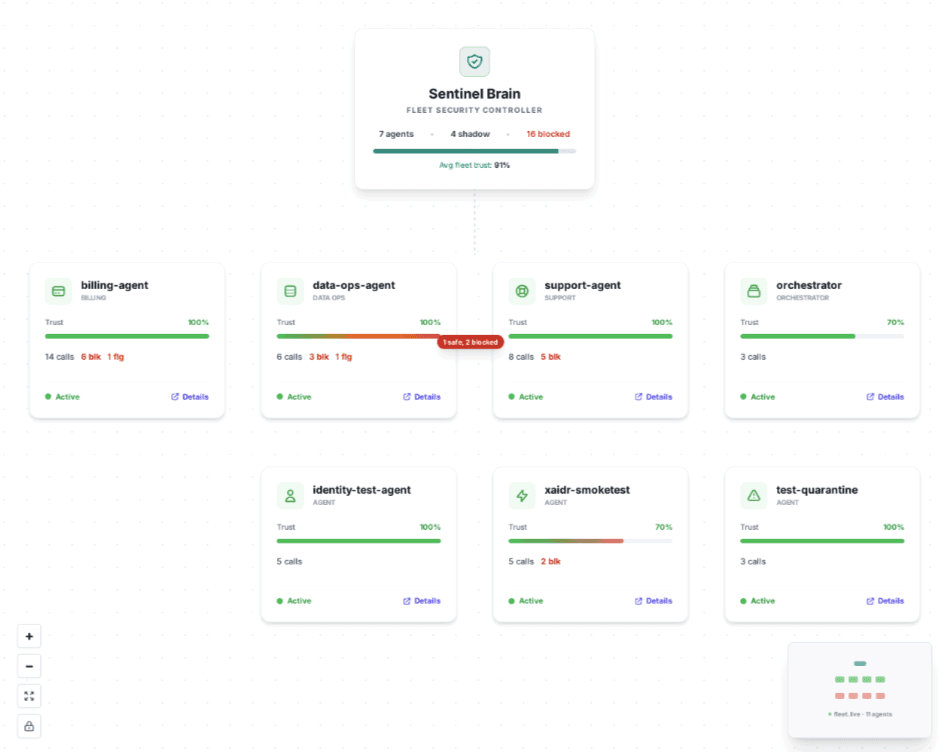Open Details for orchestrator

pyautogui.click(x=885, y=397)
